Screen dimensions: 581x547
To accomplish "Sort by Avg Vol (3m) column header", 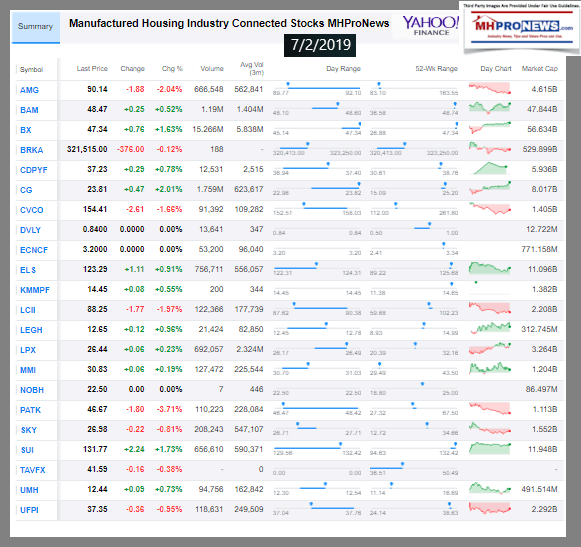I will click(x=252, y=69).
